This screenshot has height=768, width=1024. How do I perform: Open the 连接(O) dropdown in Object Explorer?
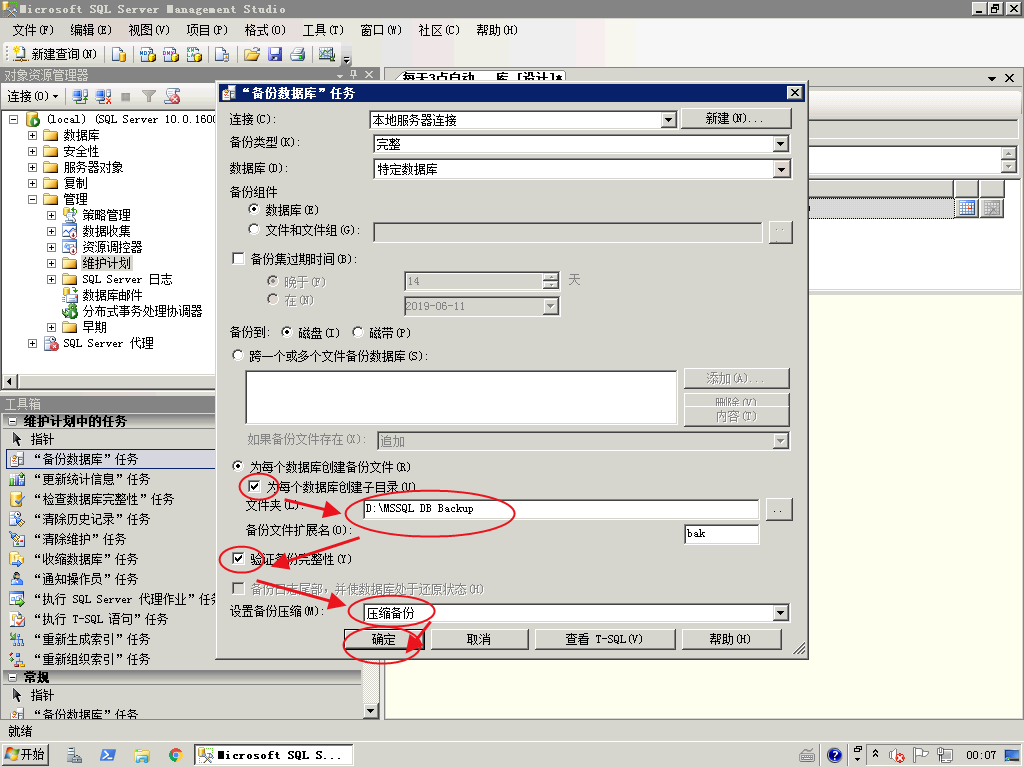click(x=33, y=97)
